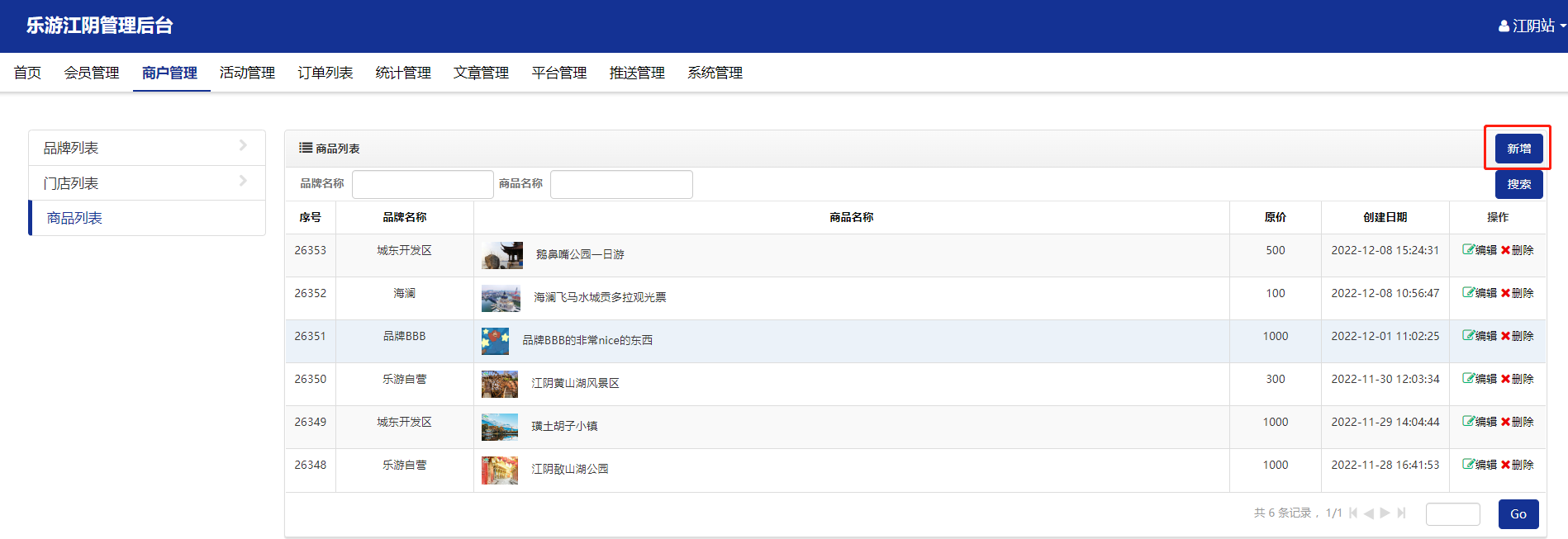Click the 品牌名称 input field
The image size is (1568, 539).
coord(422,184)
